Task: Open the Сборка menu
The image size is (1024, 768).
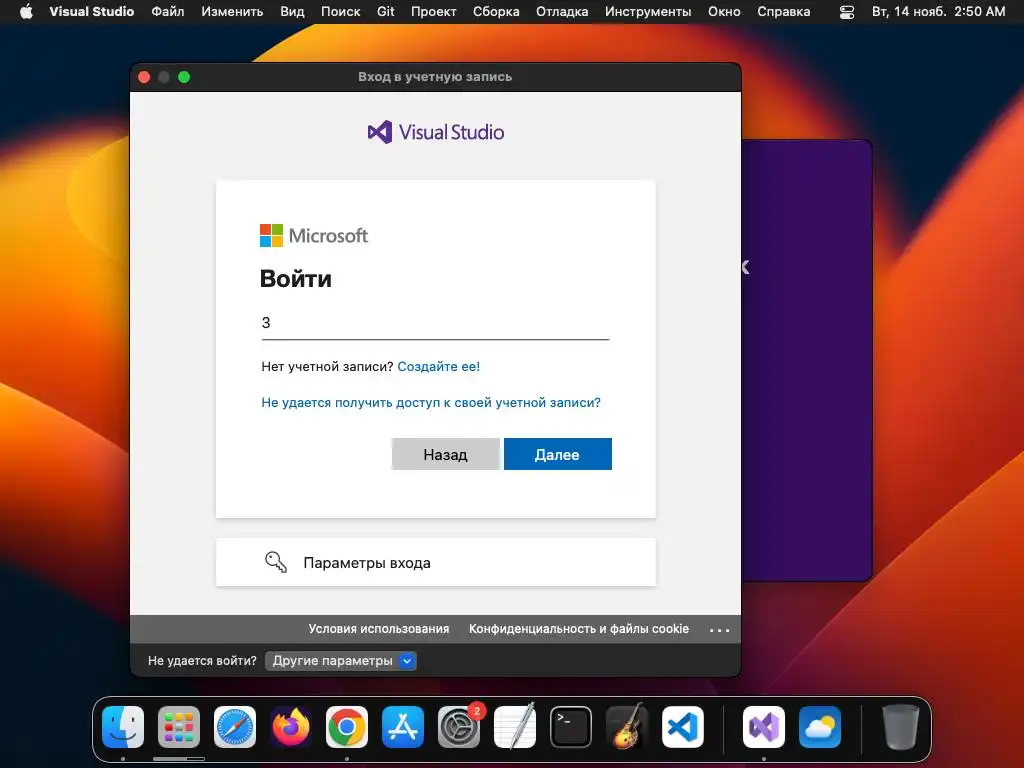Action: click(496, 11)
